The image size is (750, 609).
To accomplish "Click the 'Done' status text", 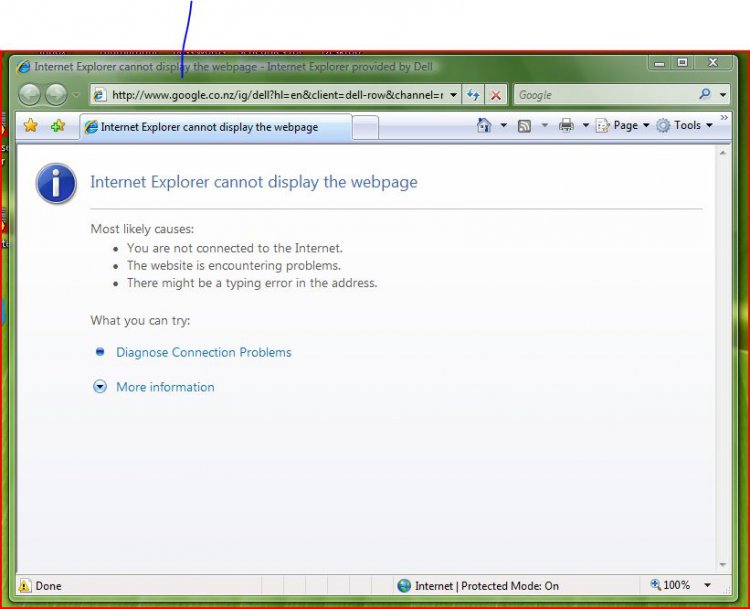I will pyautogui.click(x=48, y=586).
